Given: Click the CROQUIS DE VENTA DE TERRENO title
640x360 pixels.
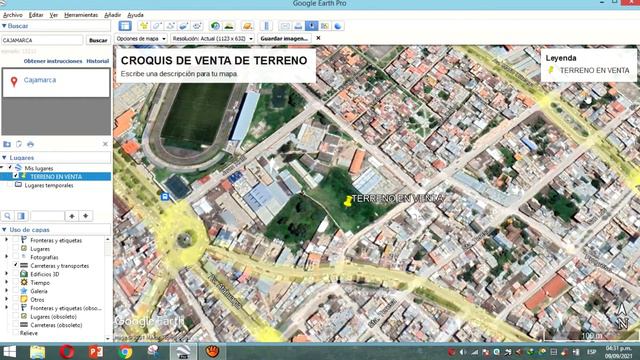Looking at the screenshot, I should (x=214, y=60).
